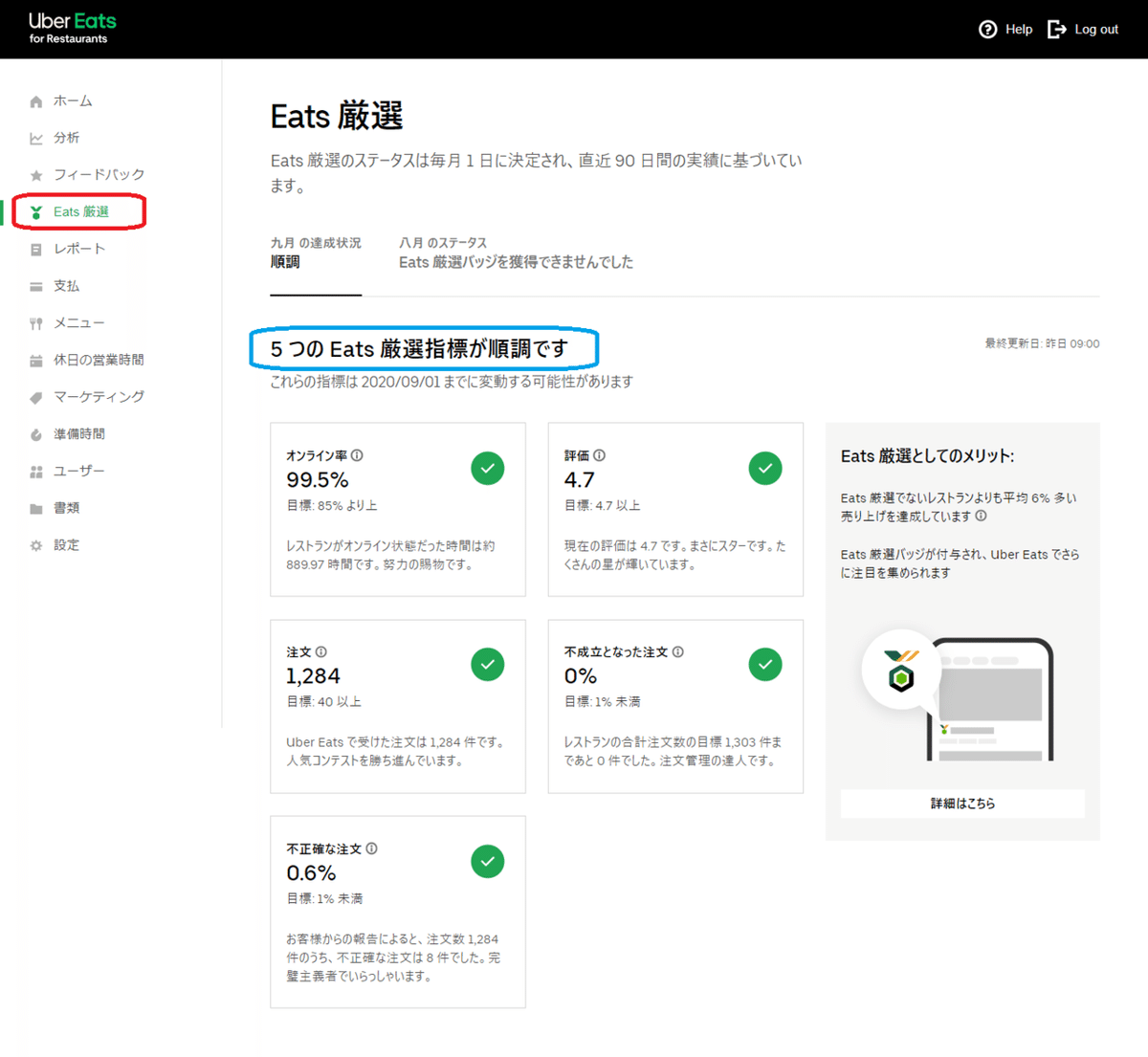Open the 準備時間 preparation time icon
The image size is (1148, 1057).
(35, 433)
